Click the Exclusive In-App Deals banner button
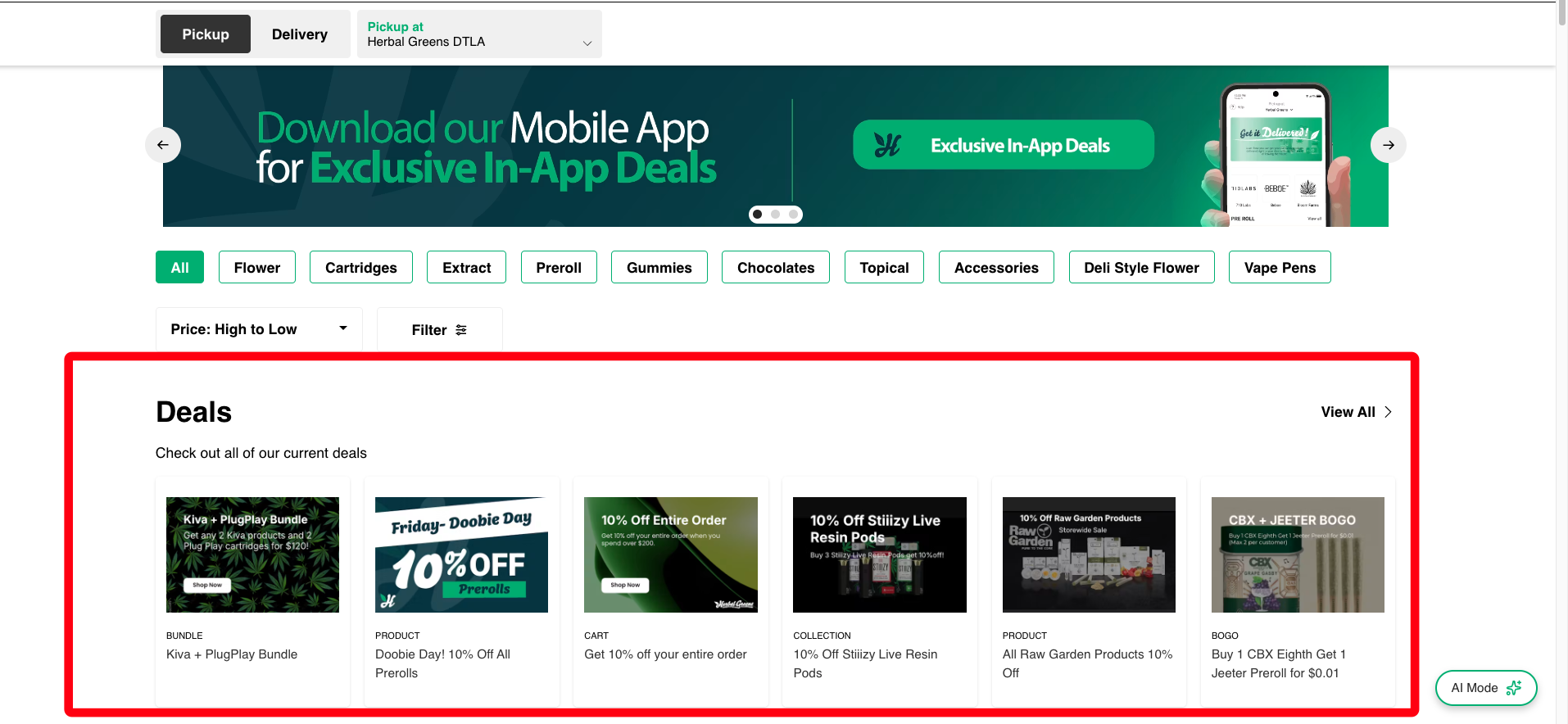Screen dimensions: 1568x724 coord(1004,145)
